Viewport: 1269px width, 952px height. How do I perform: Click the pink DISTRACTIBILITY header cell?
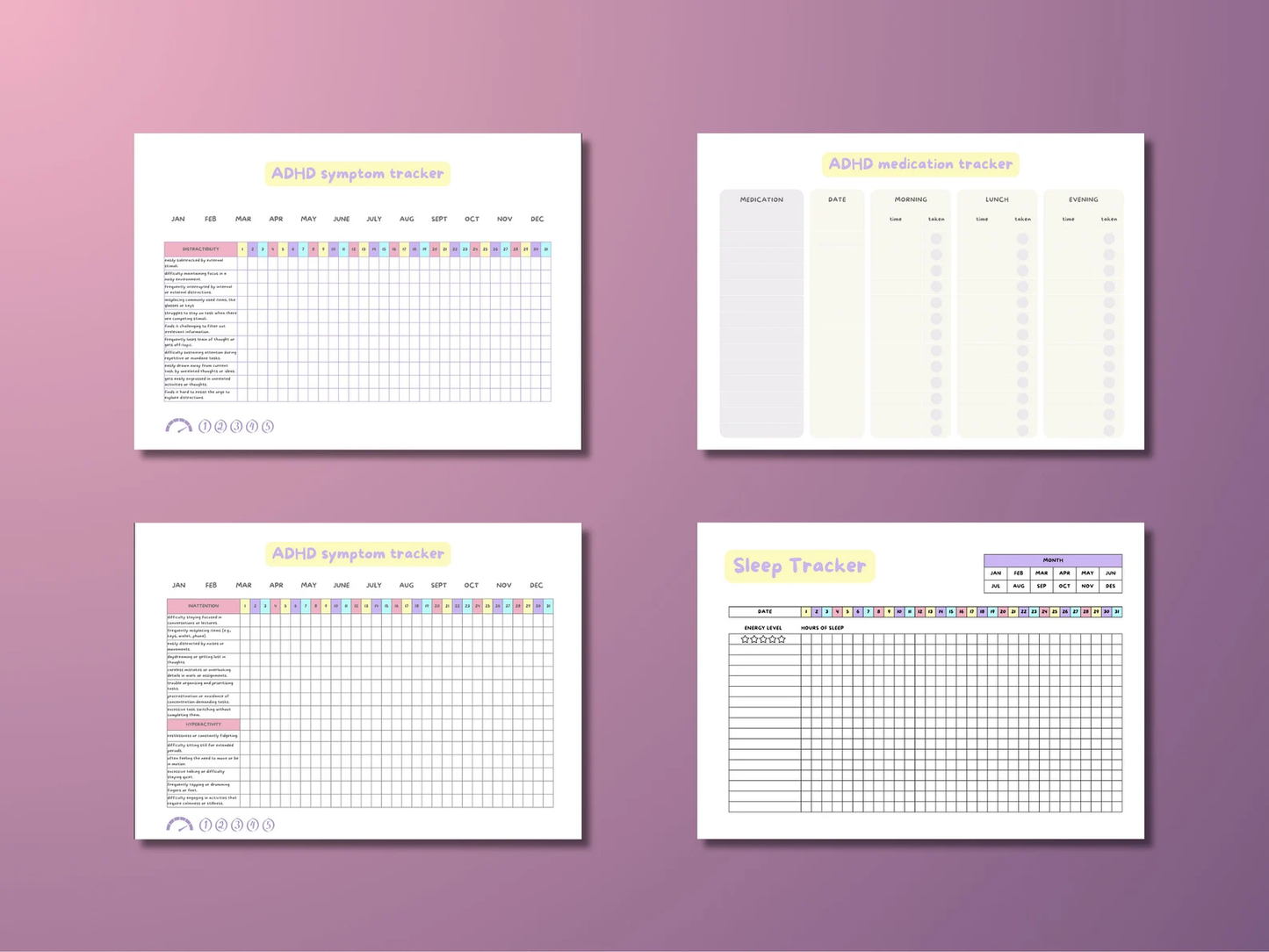pos(201,249)
